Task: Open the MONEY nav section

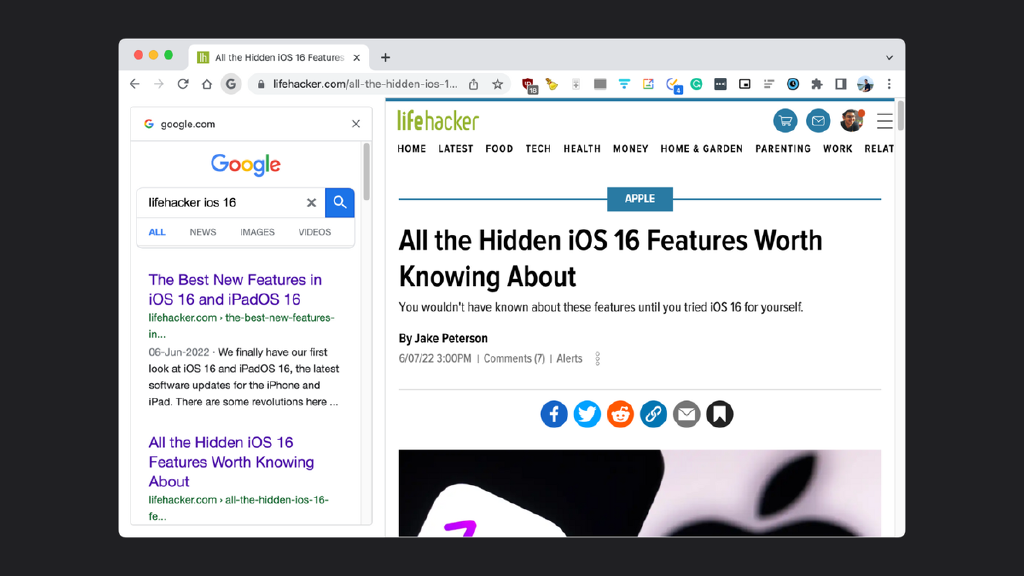Action: pyautogui.click(x=630, y=149)
